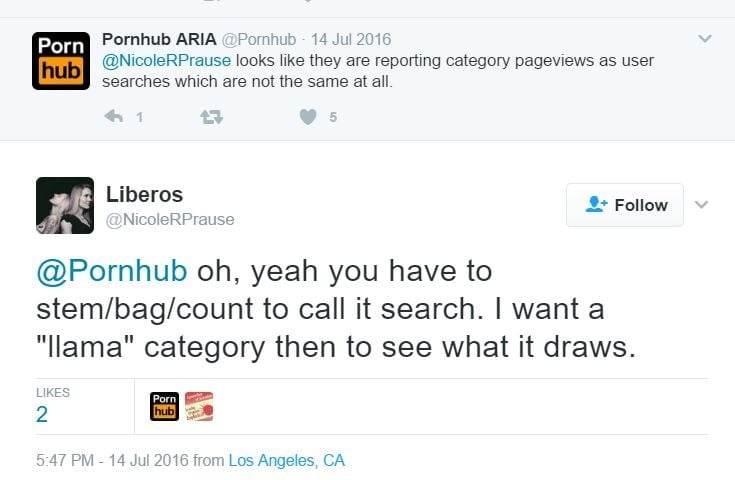Open Liberos profile picture
735x480 pixels.
(65, 205)
